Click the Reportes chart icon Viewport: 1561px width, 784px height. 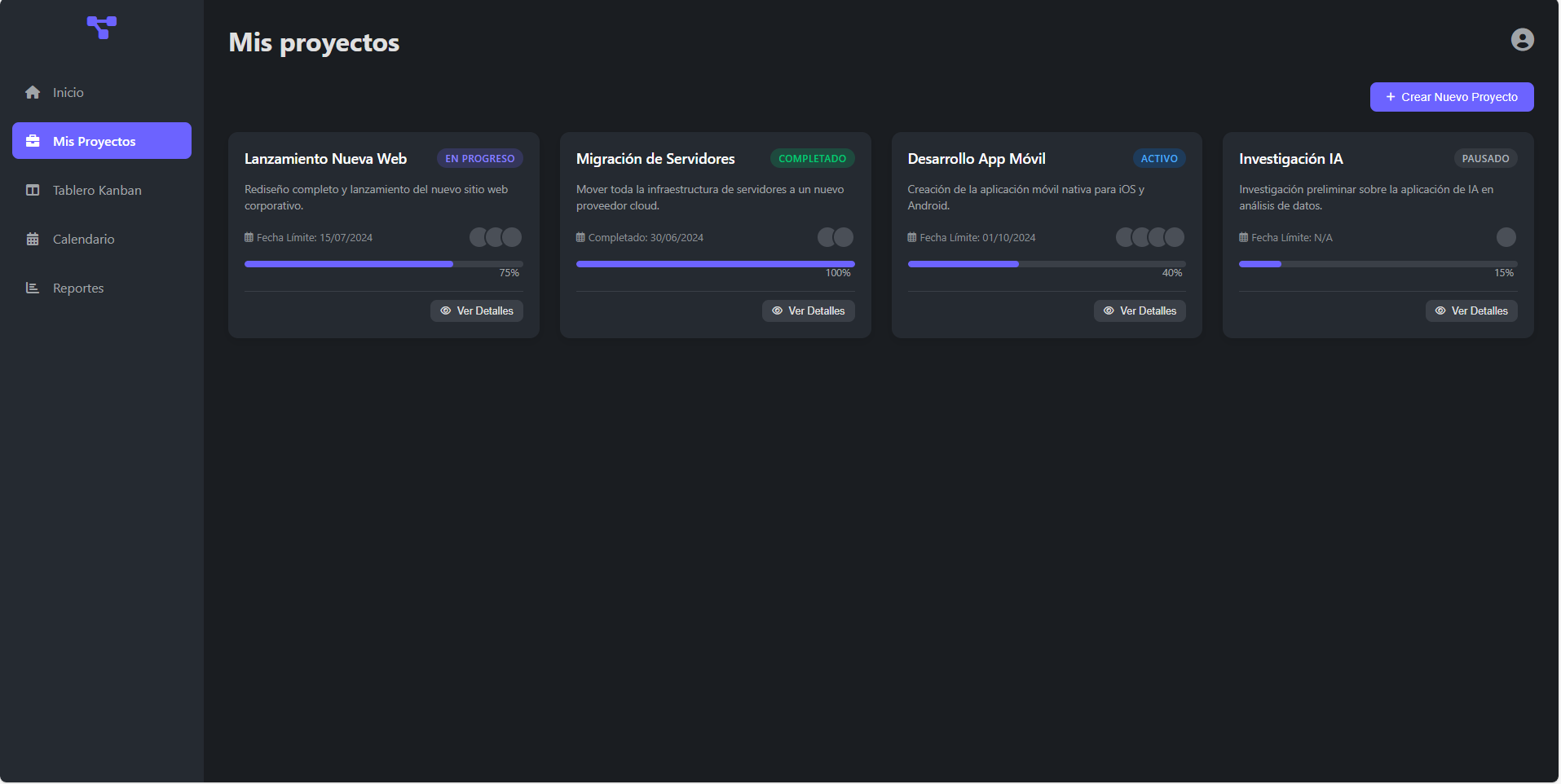33,288
